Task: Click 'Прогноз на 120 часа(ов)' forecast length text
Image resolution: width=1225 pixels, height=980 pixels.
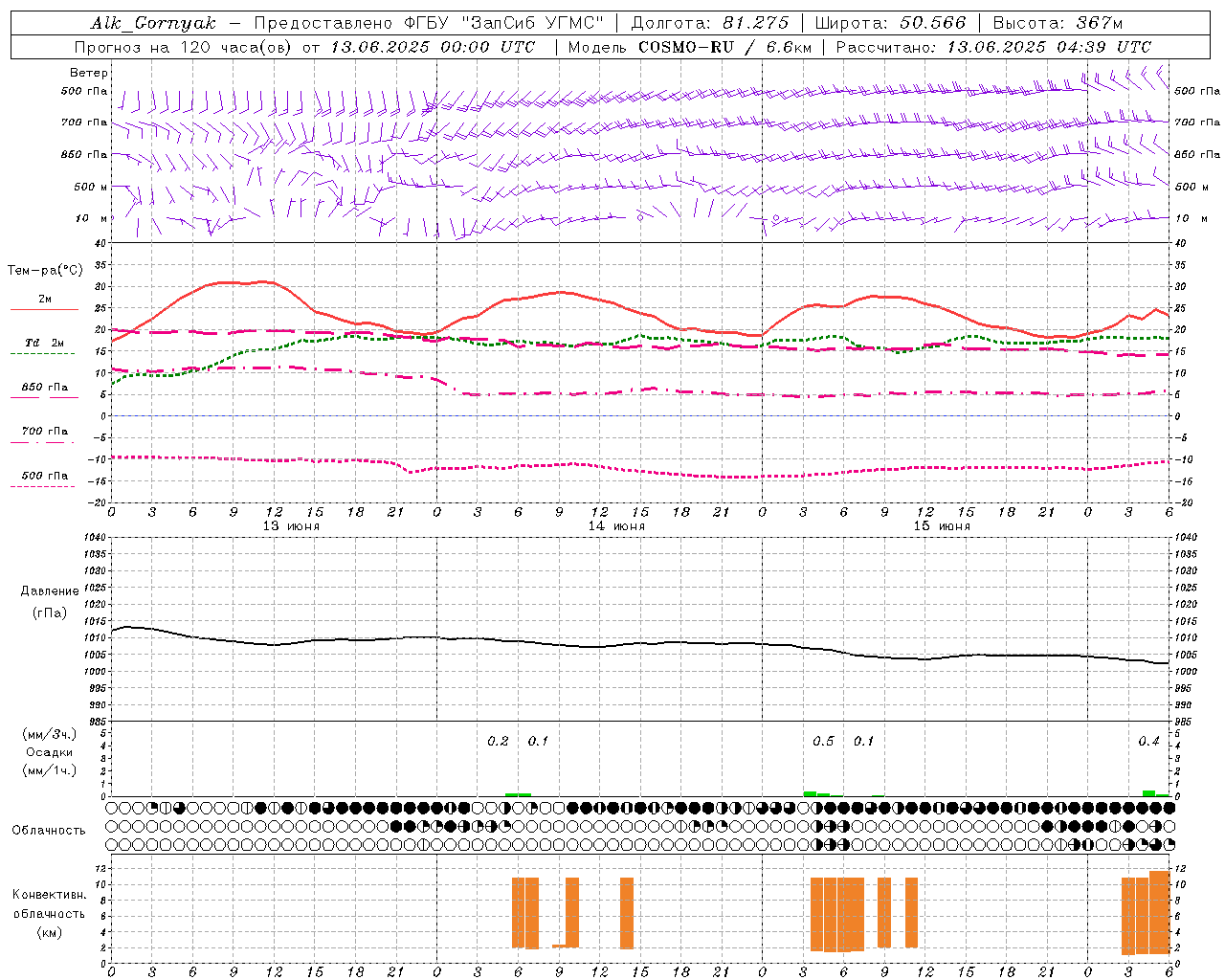Action: point(185,47)
